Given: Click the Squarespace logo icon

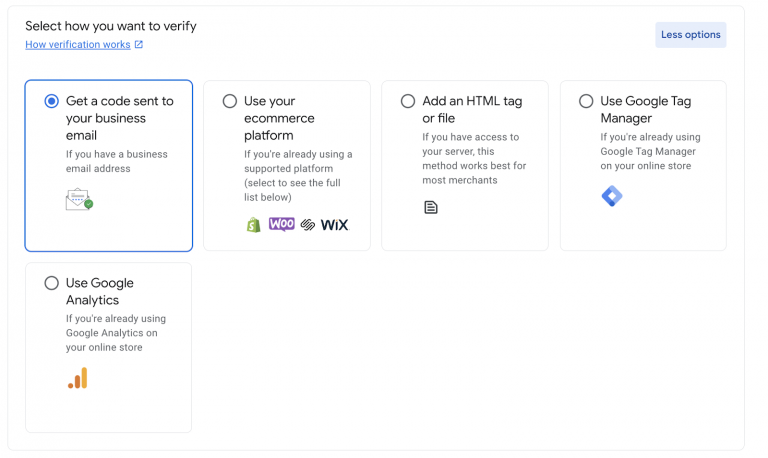Looking at the screenshot, I should point(308,225).
